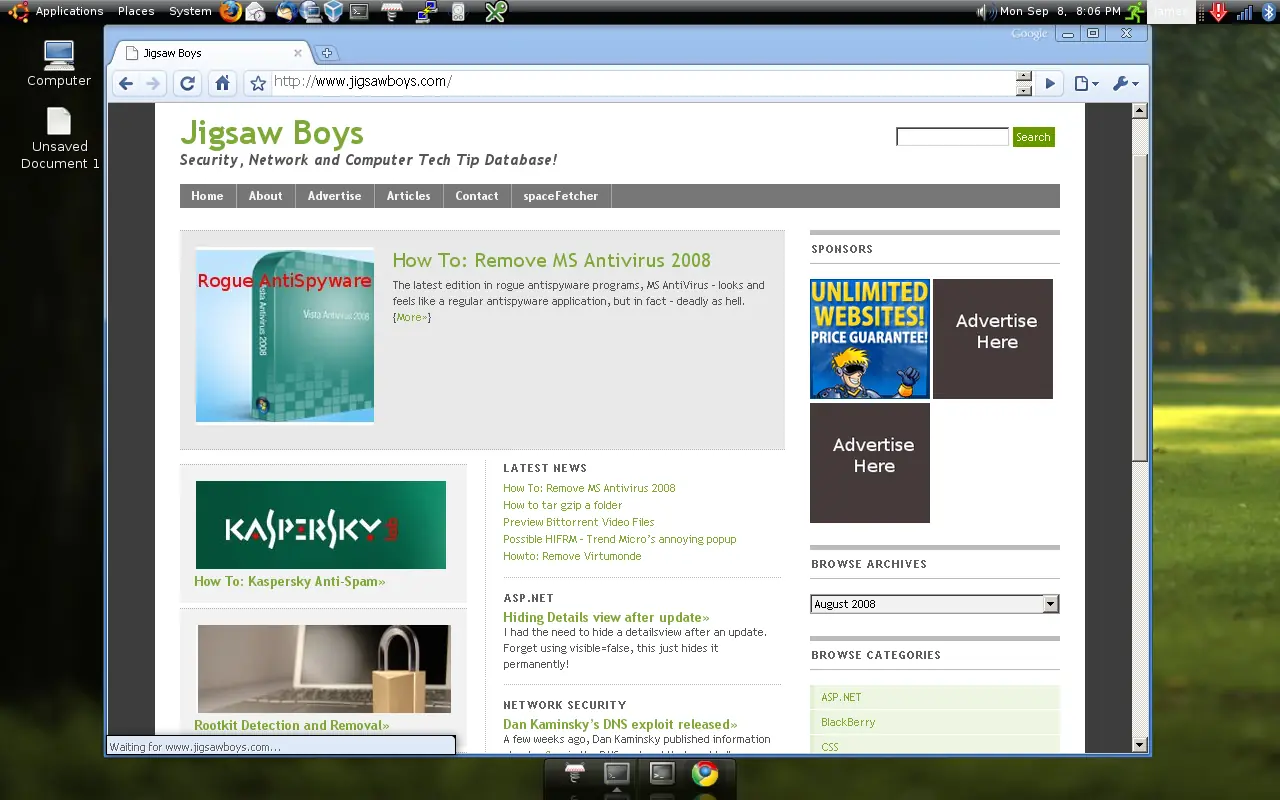Open the System menu
The height and width of the screenshot is (800, 1280).
click(x=190, y=11)
